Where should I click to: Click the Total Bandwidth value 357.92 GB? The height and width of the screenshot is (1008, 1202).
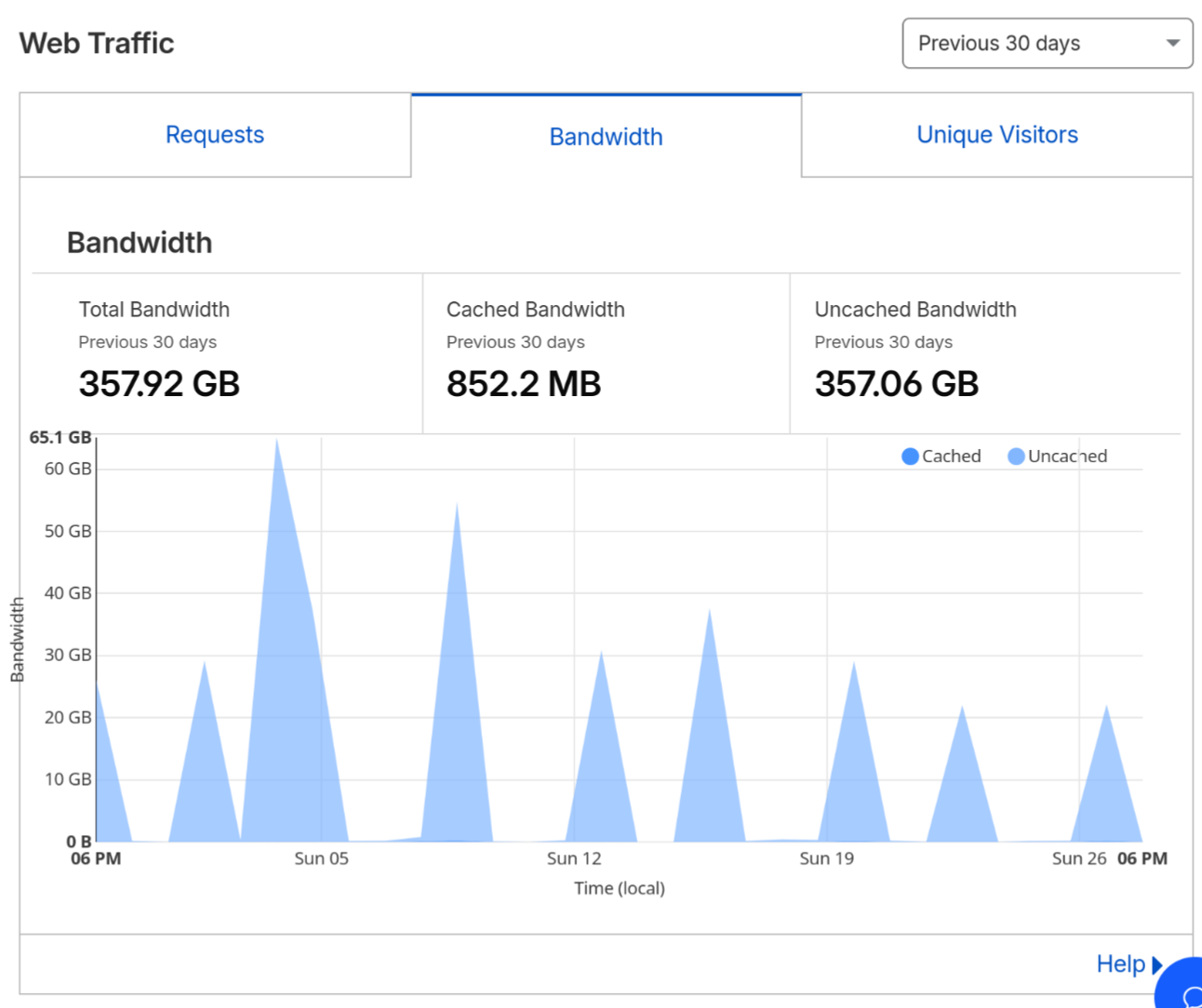click(x=159, y=384)
